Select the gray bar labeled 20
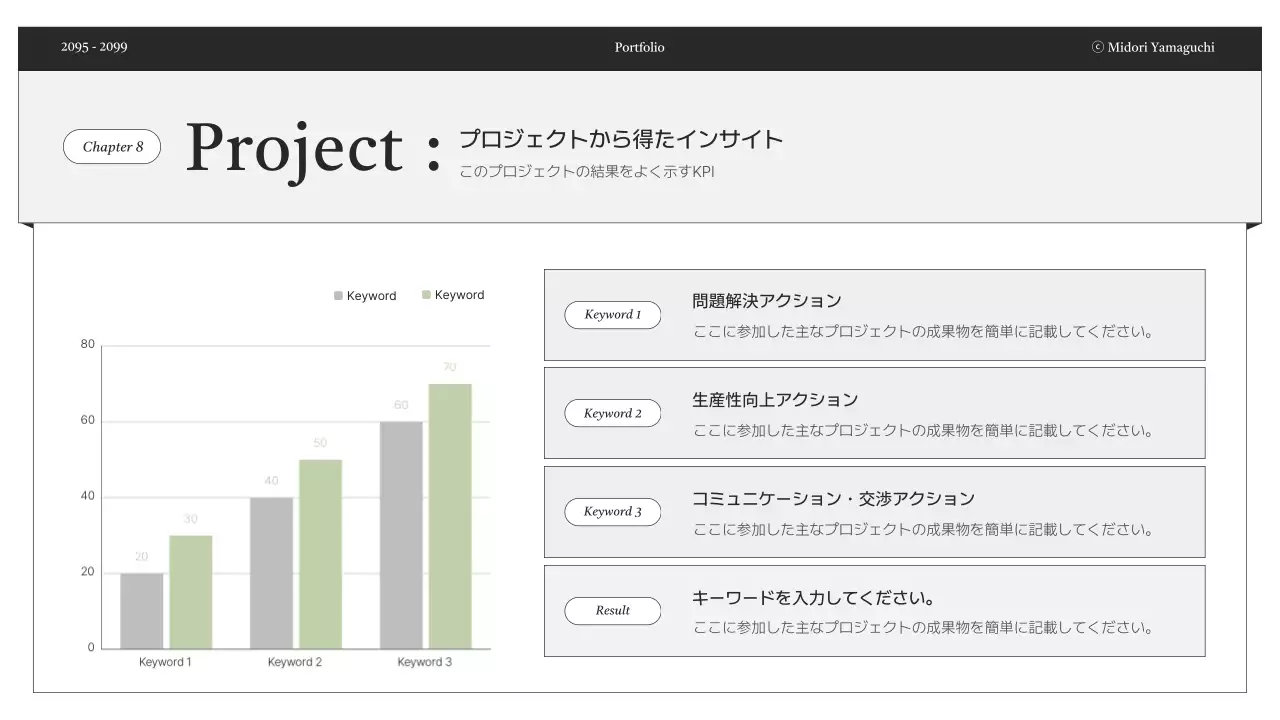Image resolution: width=1280 pixels, height=720 pixels. [141, 611]
